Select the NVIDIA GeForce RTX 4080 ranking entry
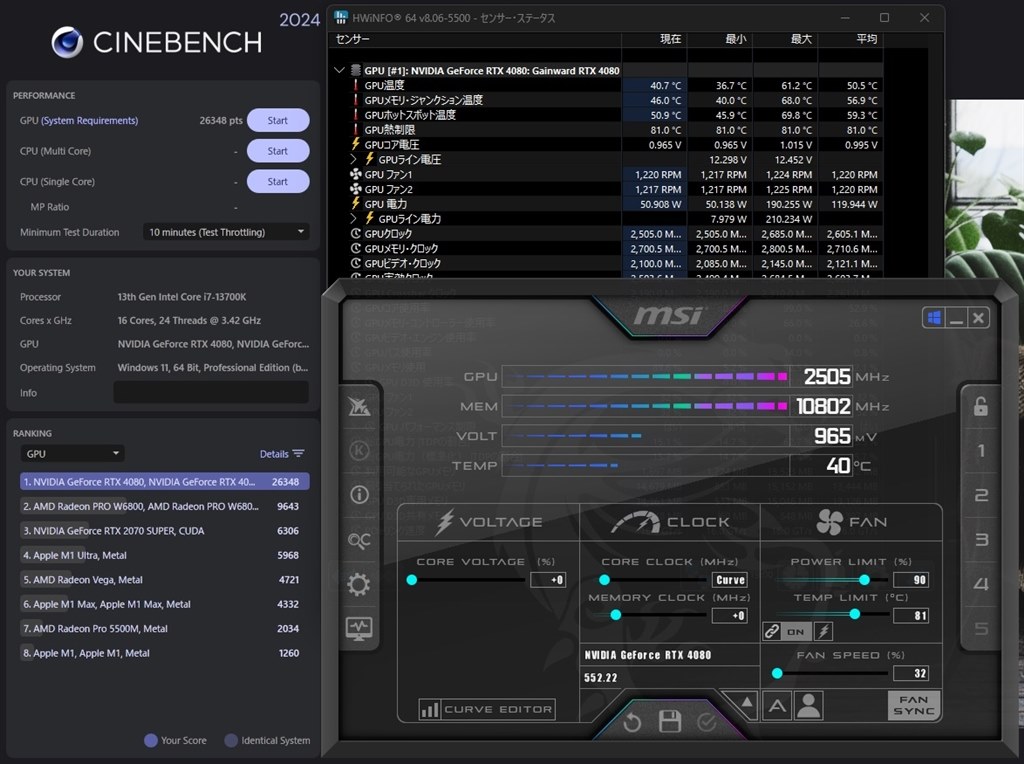Image resolution: width=1024 pixels, height=764 pixels. (165, 482)
